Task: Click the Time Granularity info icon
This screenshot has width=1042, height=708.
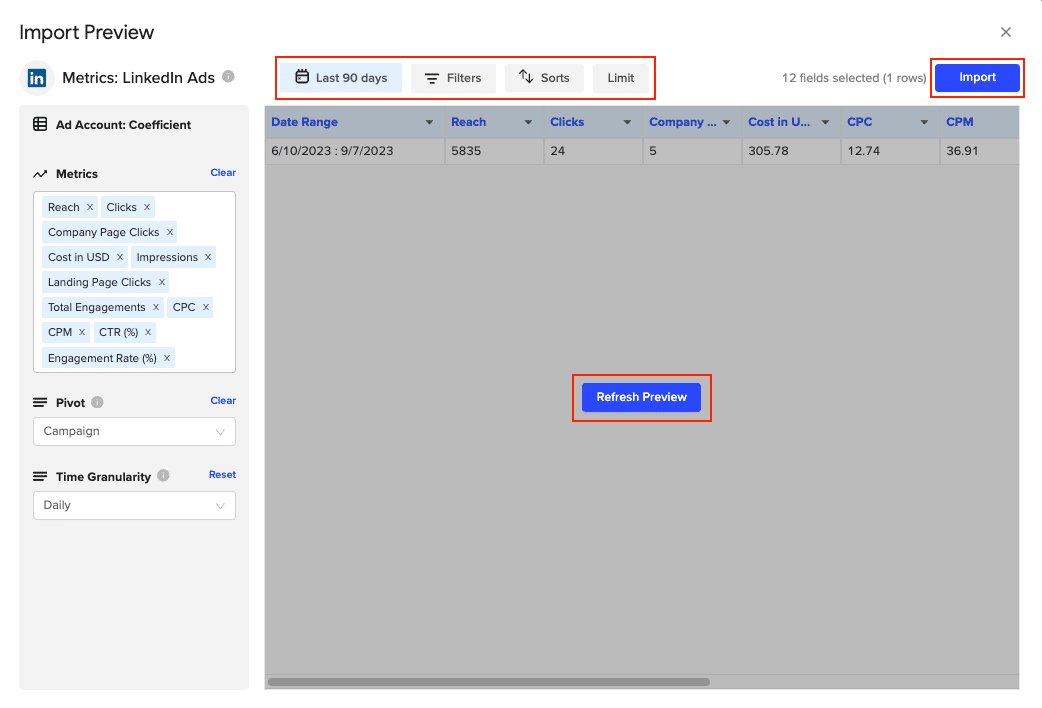Action: pyautogui.click(x=163, y=475)
